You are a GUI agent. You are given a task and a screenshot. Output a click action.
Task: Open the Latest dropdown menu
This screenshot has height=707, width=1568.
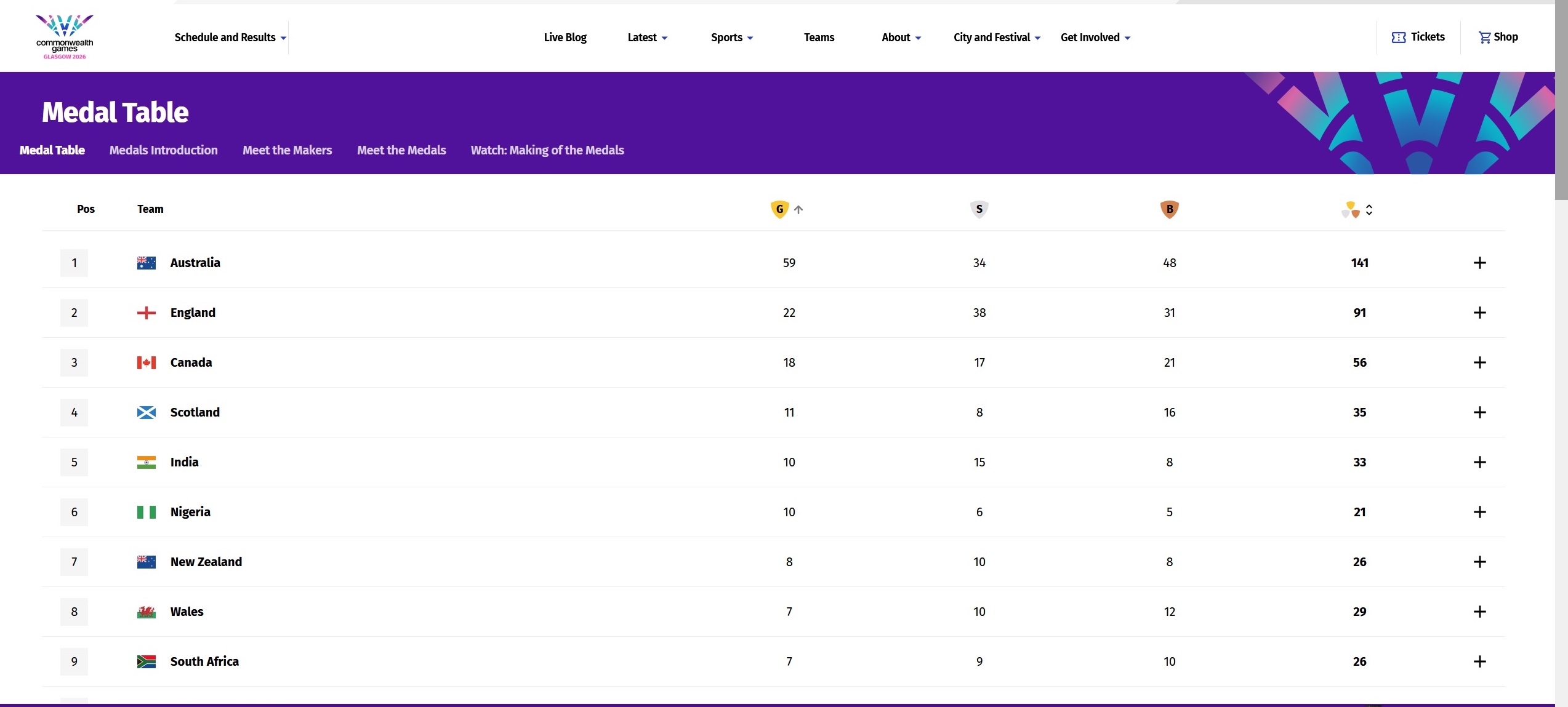tap(647, 38)
